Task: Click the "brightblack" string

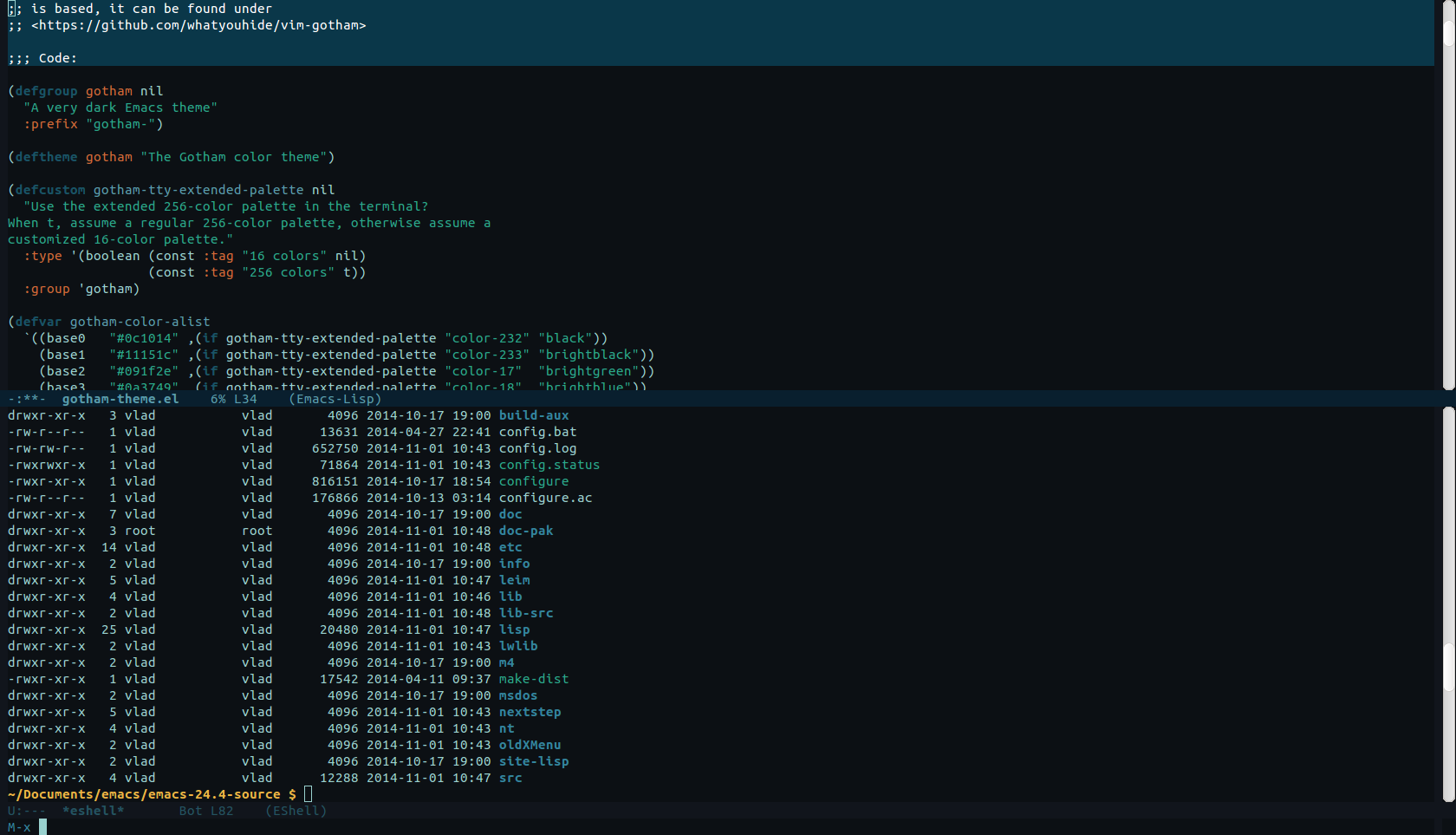Action: pyautogui.click(x=588, y=355)
